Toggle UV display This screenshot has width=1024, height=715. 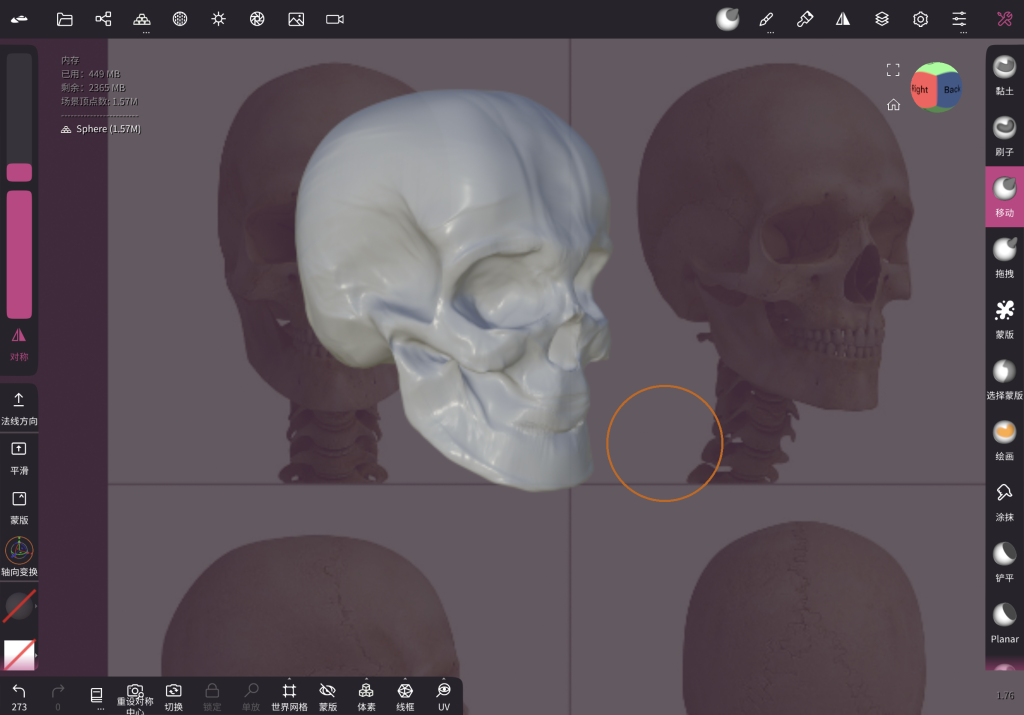tap(444, 697)
